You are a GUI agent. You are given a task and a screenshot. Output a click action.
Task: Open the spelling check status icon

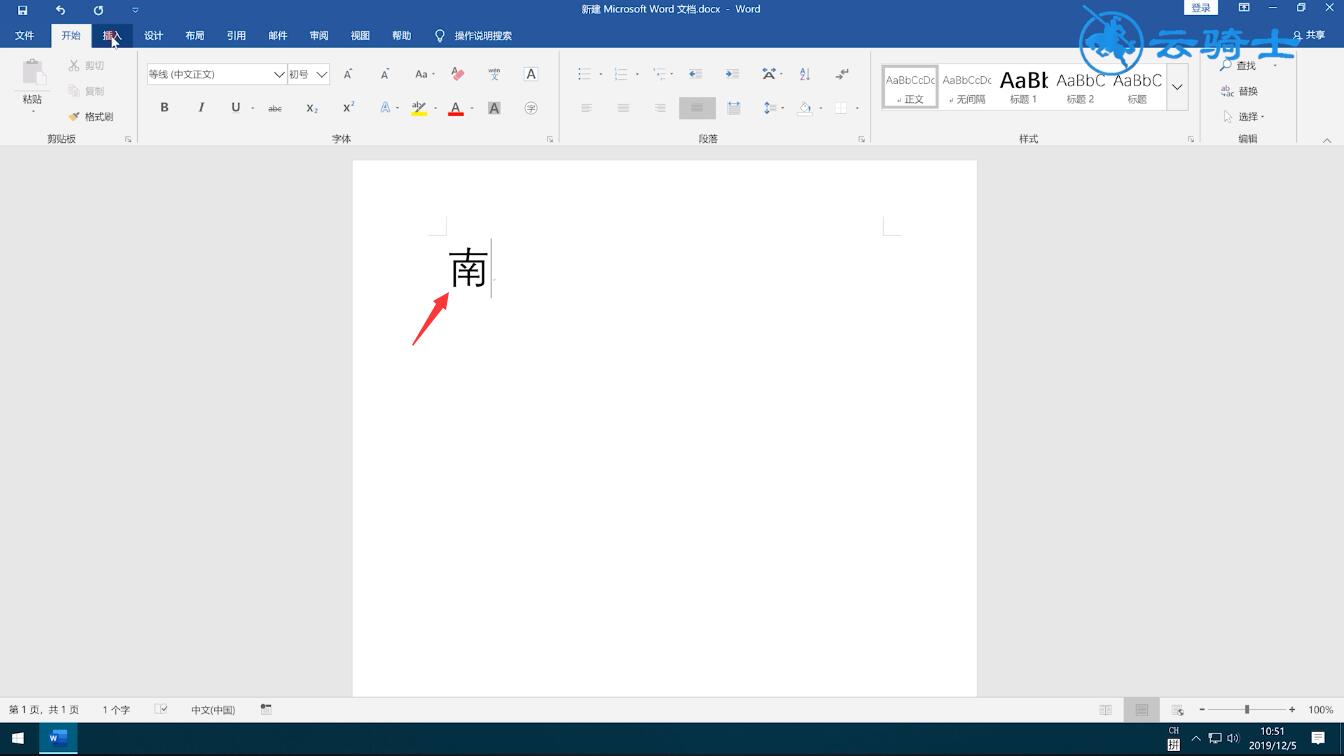click(161, 709)
